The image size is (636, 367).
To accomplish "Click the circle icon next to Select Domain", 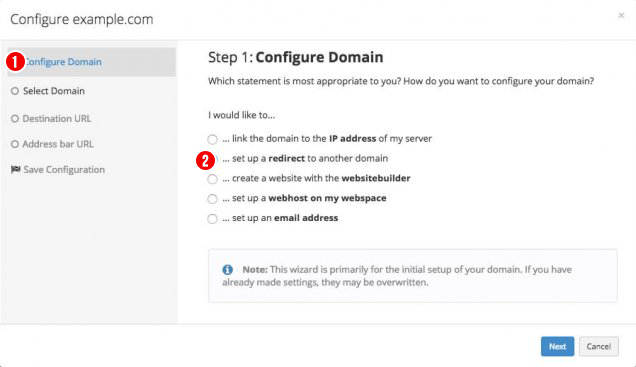I will point(15,91).
